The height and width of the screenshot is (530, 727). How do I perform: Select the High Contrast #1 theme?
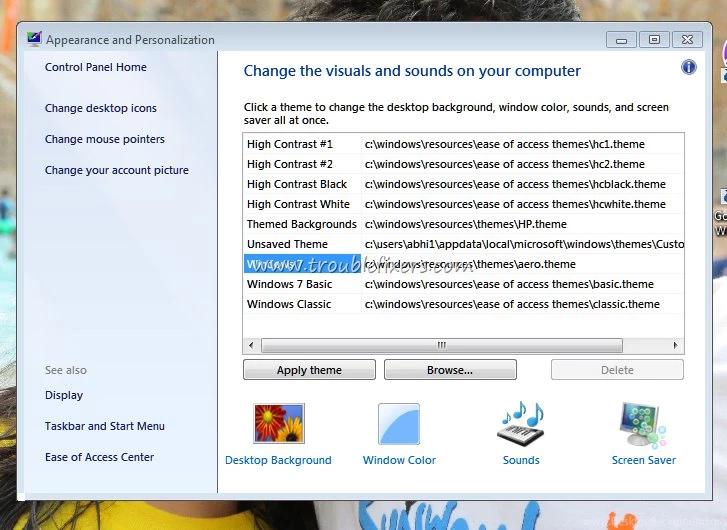click(290, 144)
